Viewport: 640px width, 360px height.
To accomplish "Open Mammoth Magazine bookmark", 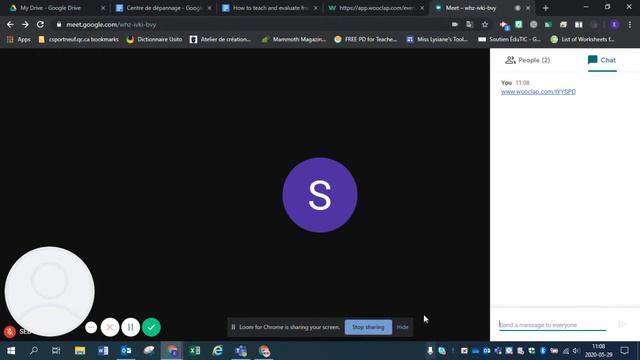I will pyautogui.click(x=294, y=39).
